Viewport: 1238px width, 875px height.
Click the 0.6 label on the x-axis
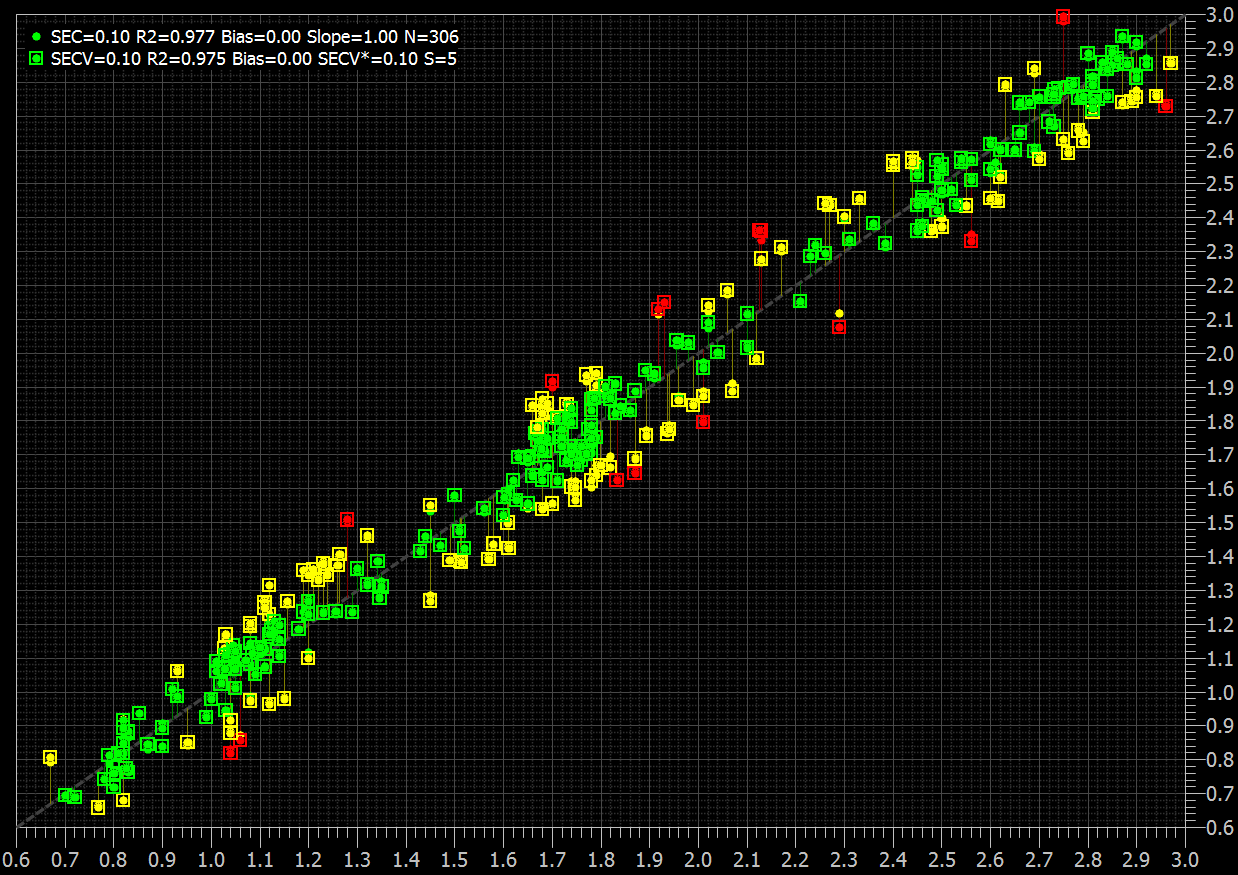click(x=17, y=859)
